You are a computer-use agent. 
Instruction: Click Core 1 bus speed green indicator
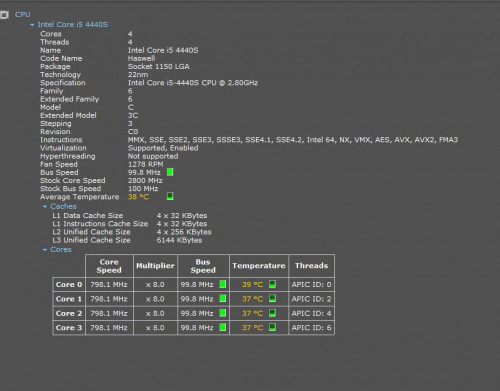(223, 298)
